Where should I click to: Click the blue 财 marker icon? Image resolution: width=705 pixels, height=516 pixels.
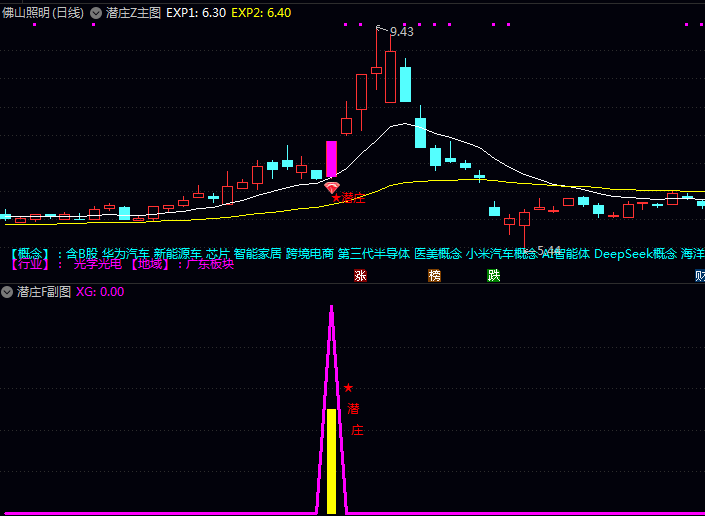[700, 276]
